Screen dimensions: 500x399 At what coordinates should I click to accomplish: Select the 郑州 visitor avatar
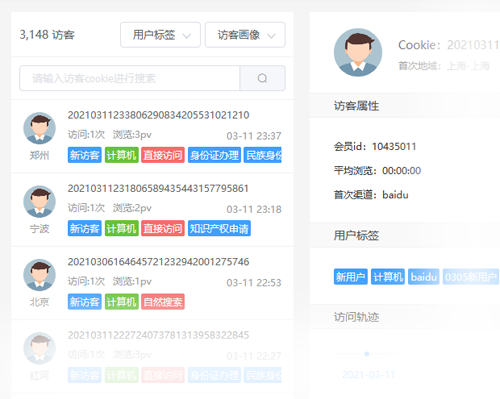point(39,128)
